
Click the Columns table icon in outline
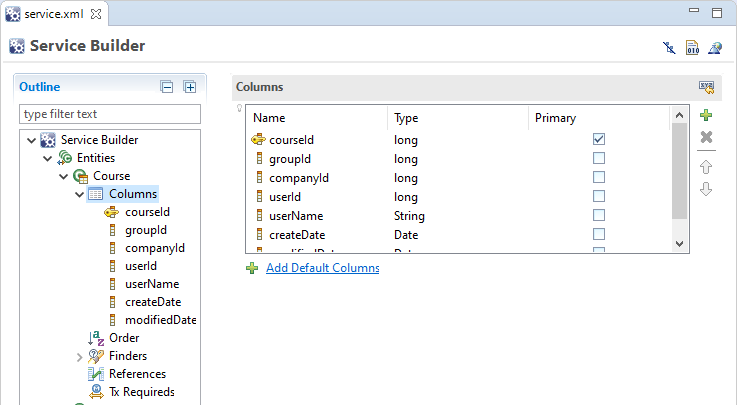(95, 194)
